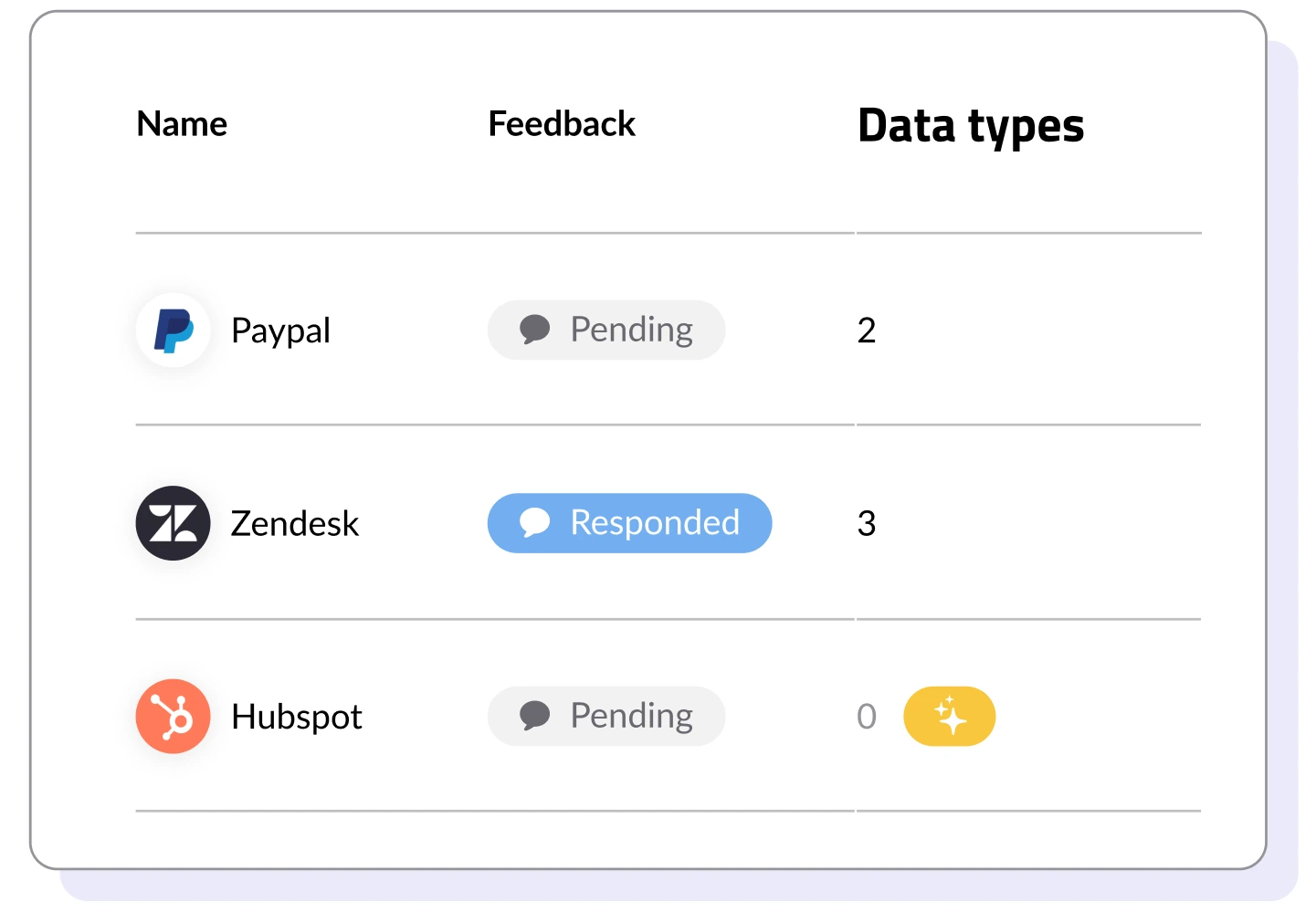Click the Hubspot logo icon

[173, 717]
